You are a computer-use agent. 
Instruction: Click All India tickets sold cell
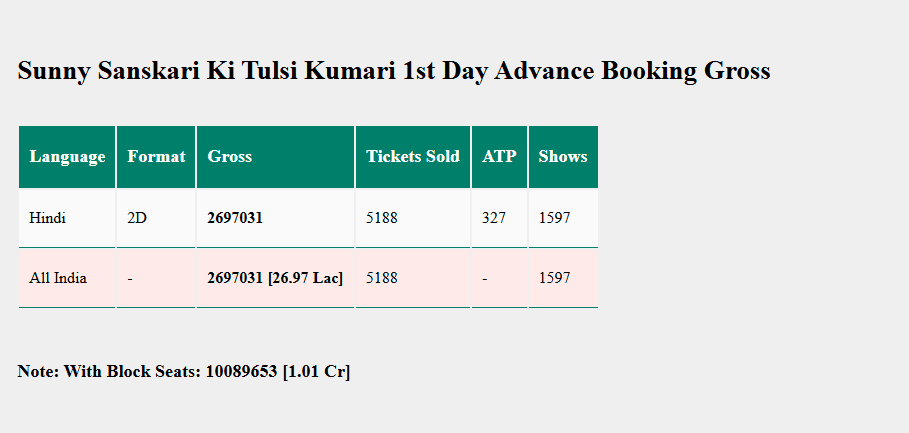(x=382, y=278)
